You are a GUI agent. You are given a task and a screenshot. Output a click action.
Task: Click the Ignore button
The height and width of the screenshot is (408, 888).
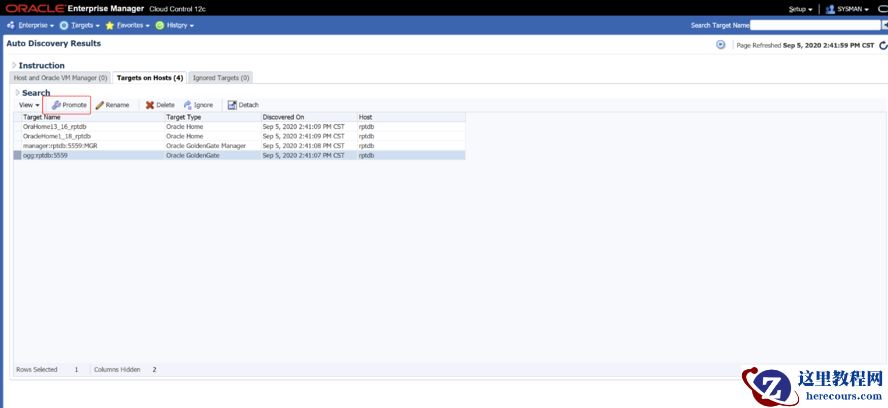coord(198,105)
